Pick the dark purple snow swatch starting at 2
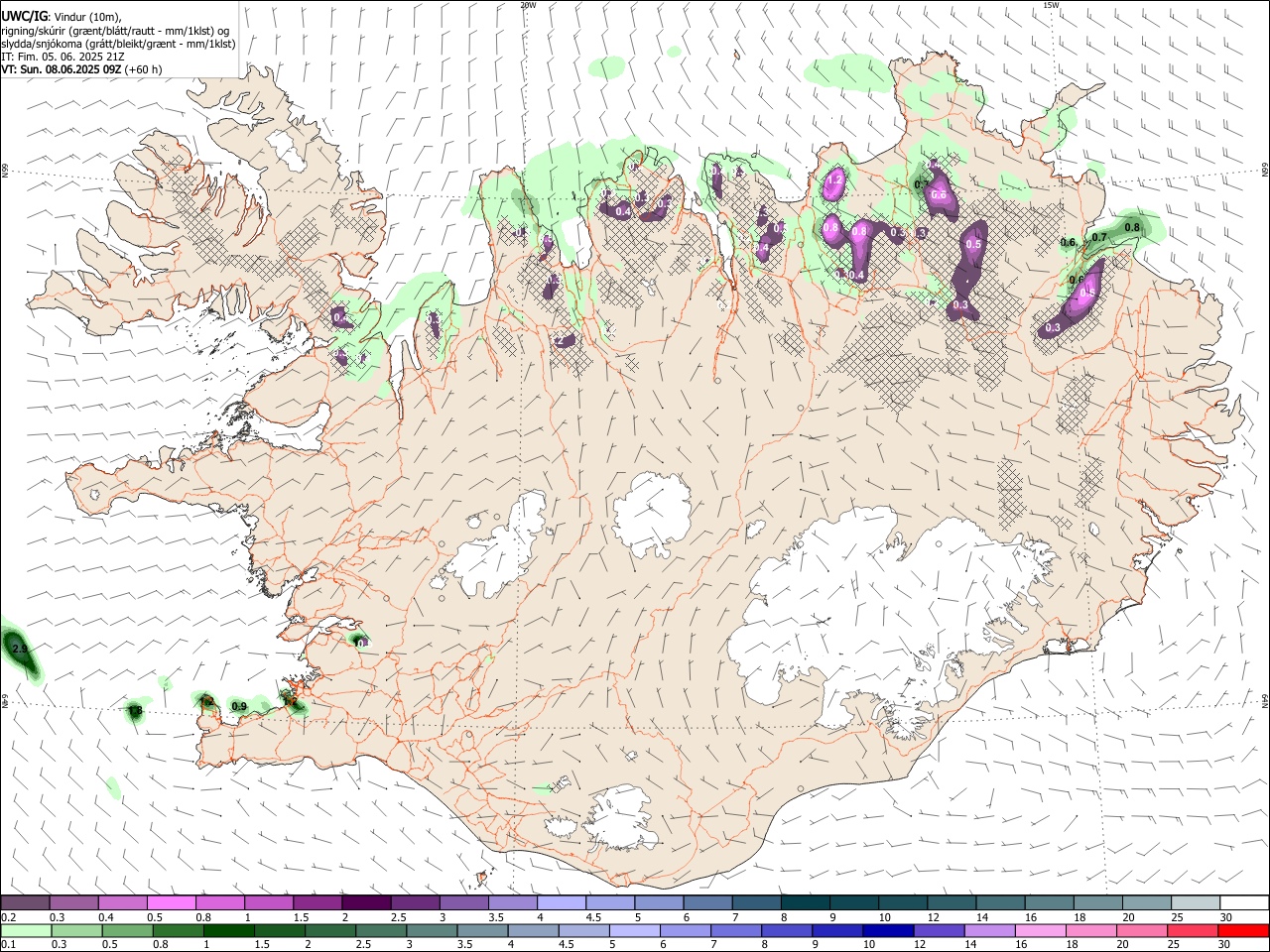Viewport: 1270px width, 952px height. click(x=366, y=903)
